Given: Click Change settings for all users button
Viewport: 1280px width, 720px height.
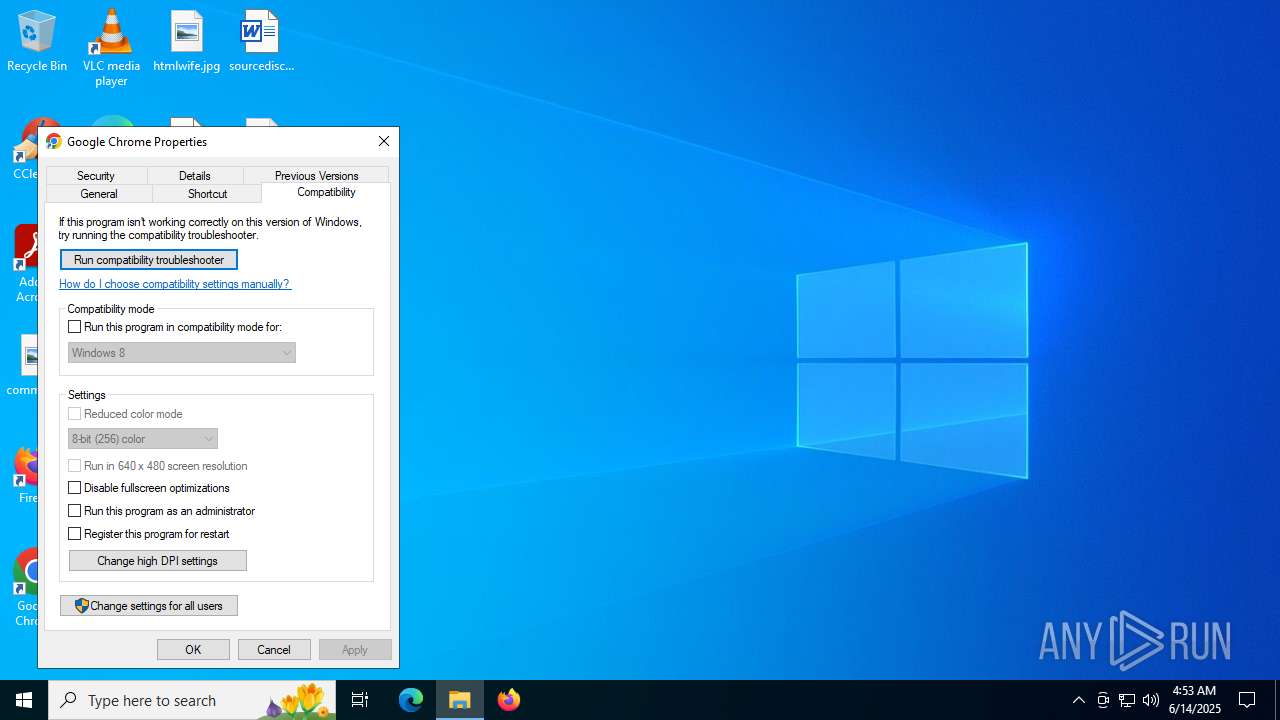Looking at the screenshot, I should click(x=149, y=606).
